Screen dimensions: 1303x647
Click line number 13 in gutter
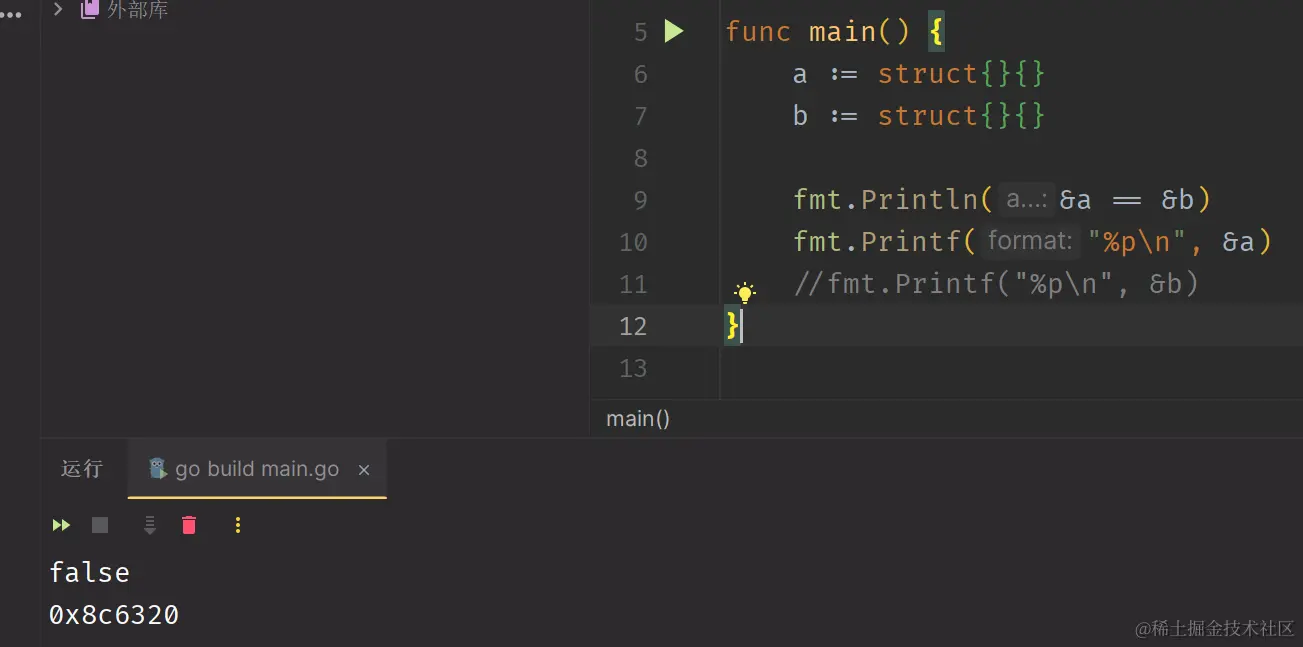[633, 368]
